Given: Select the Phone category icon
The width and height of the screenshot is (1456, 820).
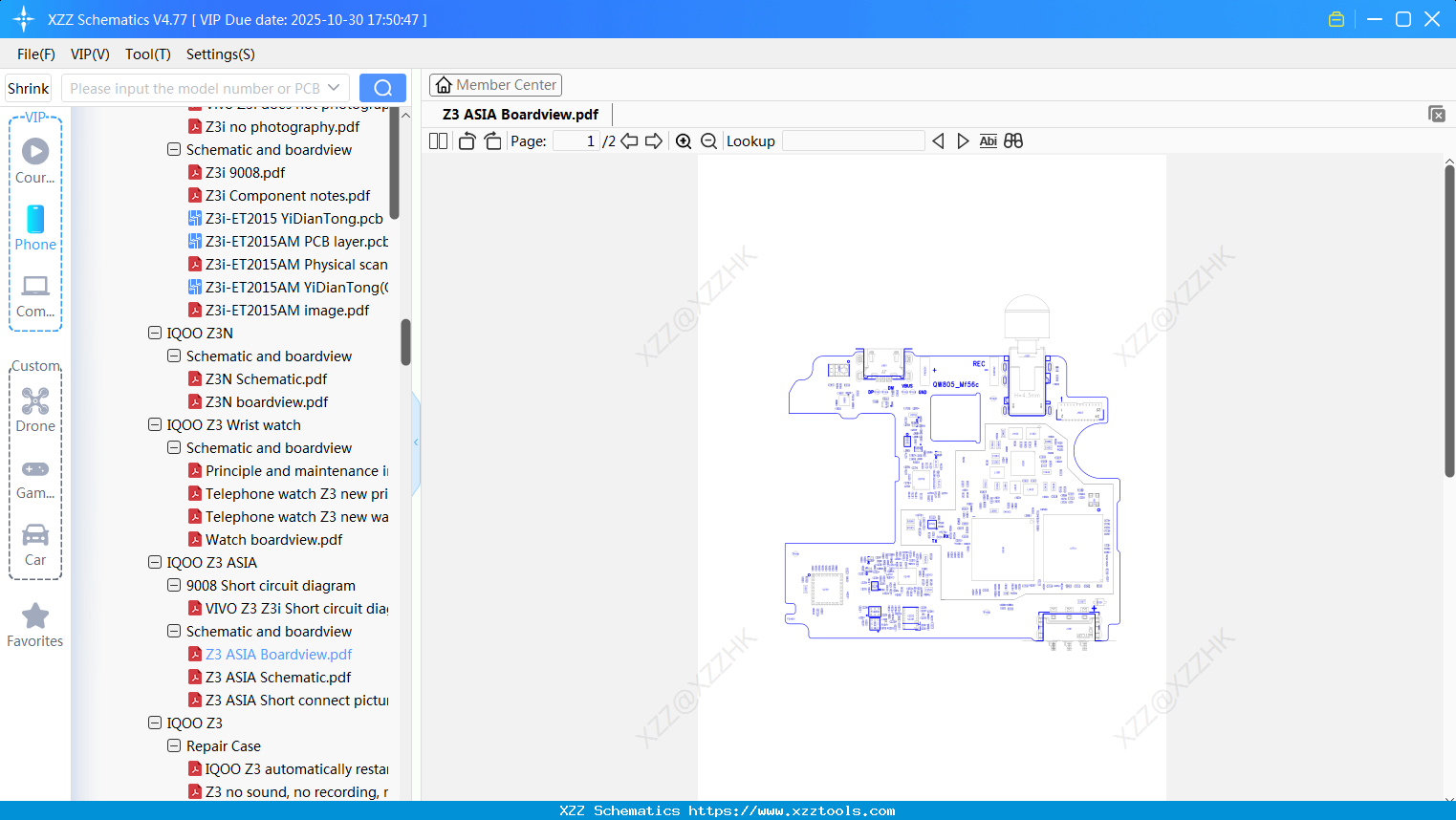Looking at the screenshot, I should (35, 228).
